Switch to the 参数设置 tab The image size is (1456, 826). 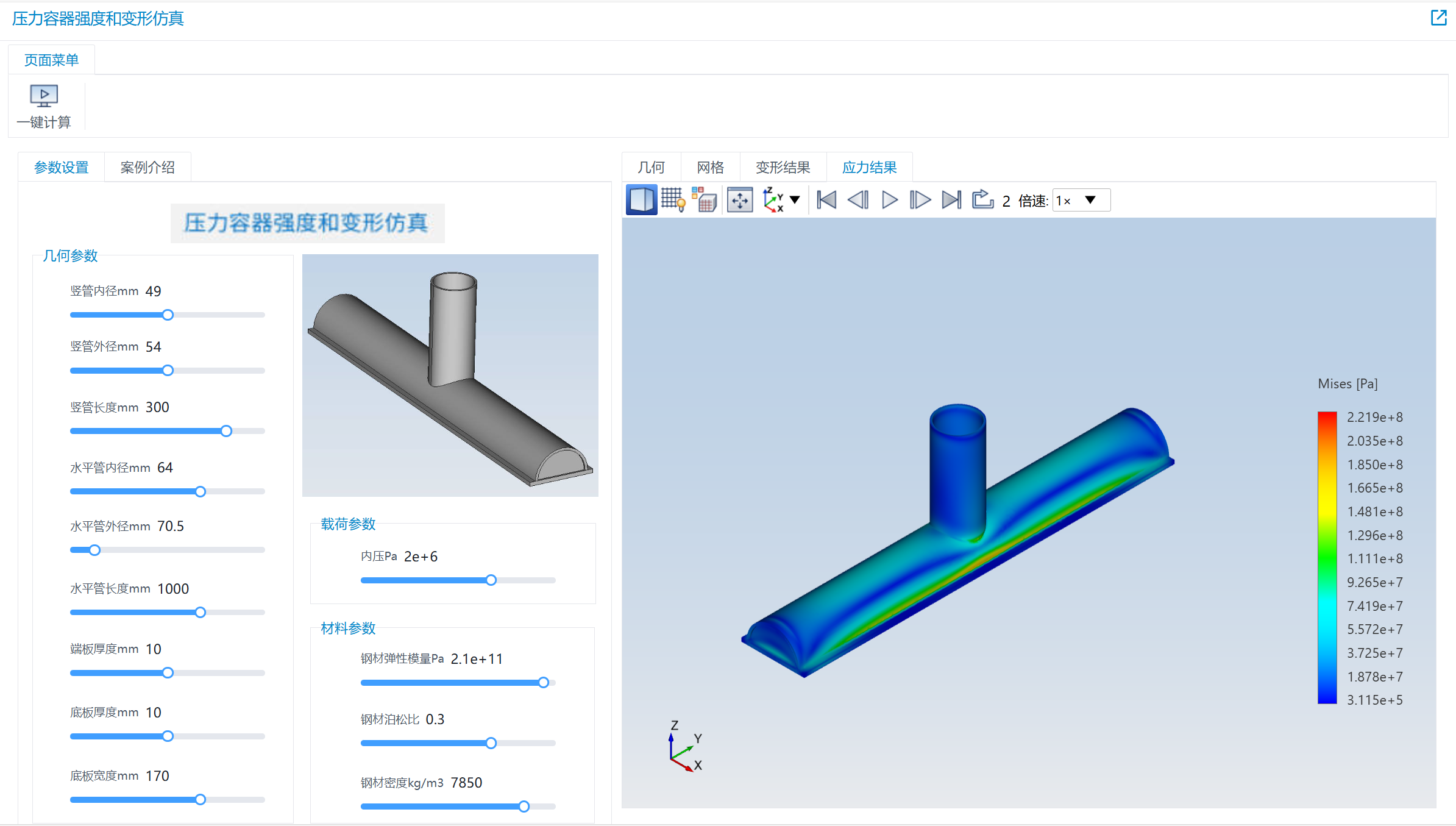click(x=61, y=167)
